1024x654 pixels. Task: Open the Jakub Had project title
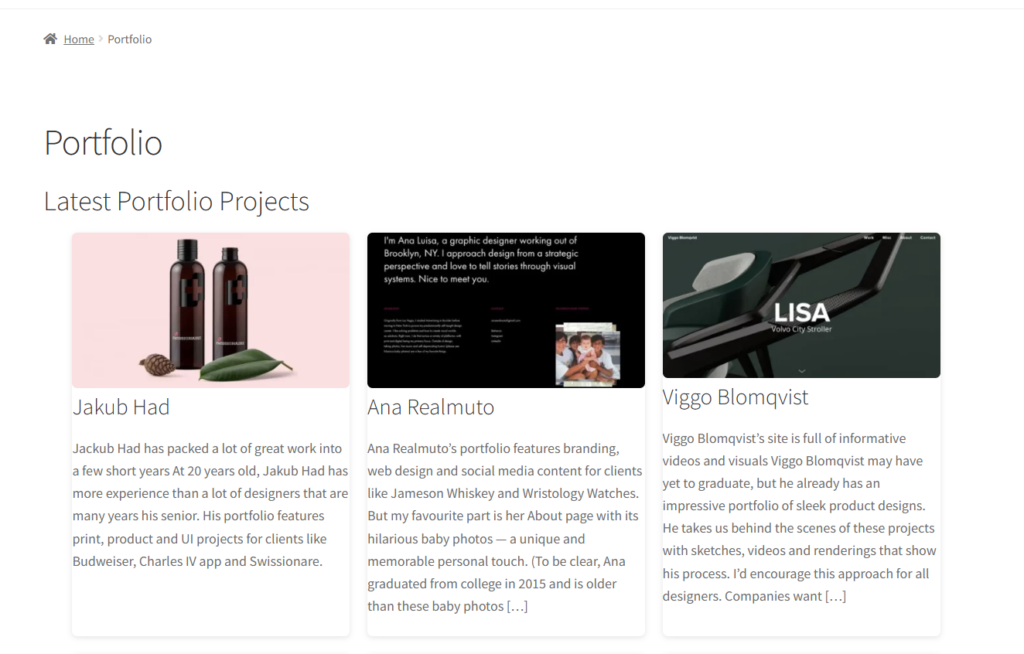(x=121, y=407)
